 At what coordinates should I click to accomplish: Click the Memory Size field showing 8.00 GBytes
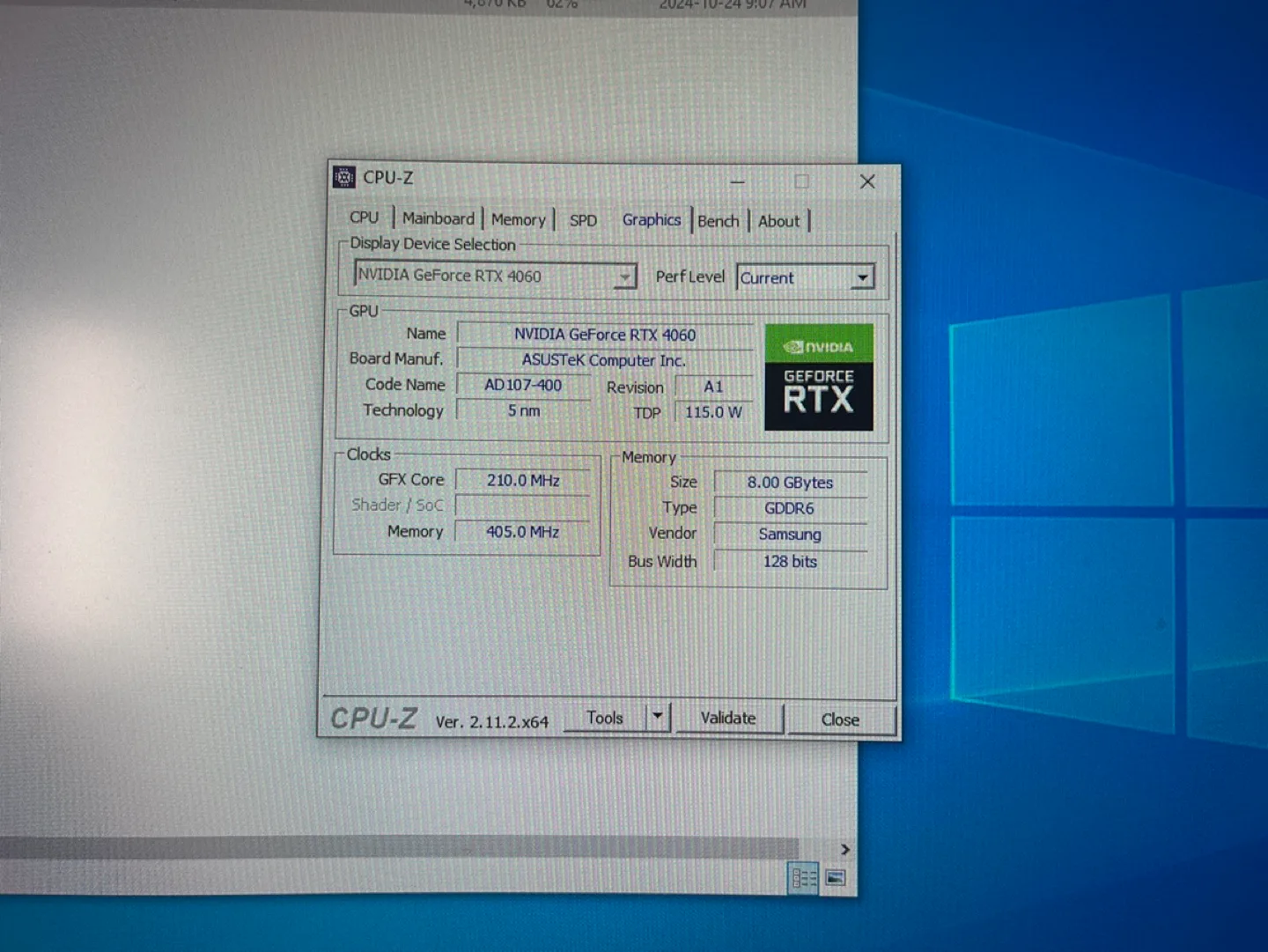pyautogui.click(x=789, y=482)
